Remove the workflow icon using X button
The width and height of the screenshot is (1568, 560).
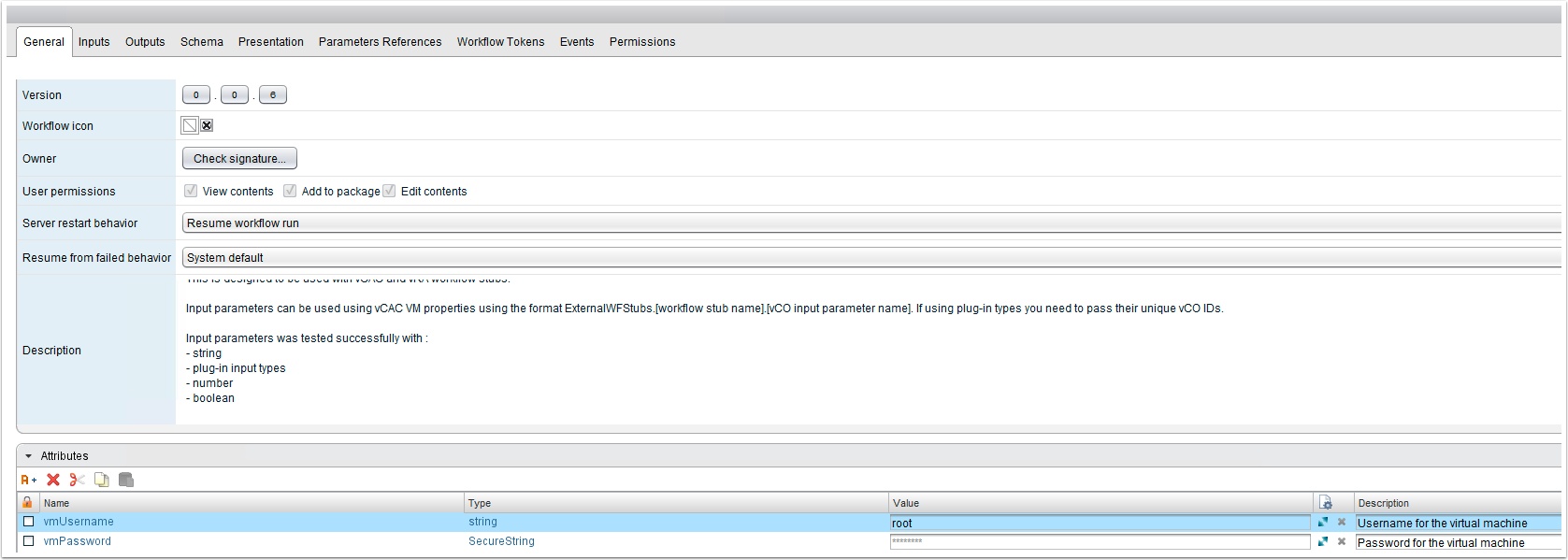point(207,125)
